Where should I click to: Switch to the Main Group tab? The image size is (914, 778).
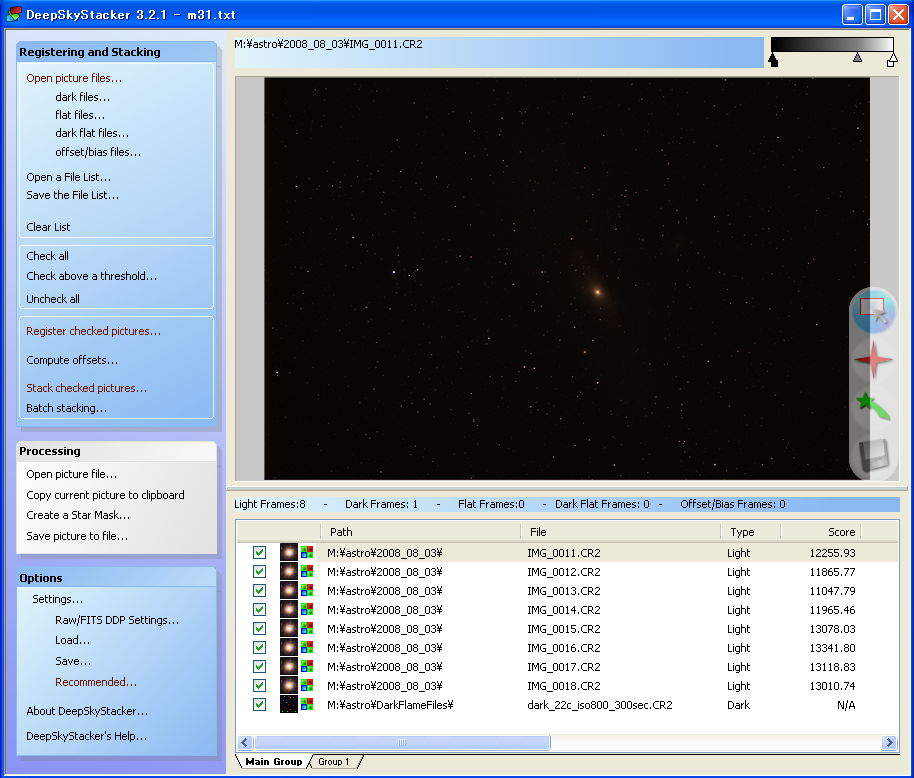[x=273, y=761]
